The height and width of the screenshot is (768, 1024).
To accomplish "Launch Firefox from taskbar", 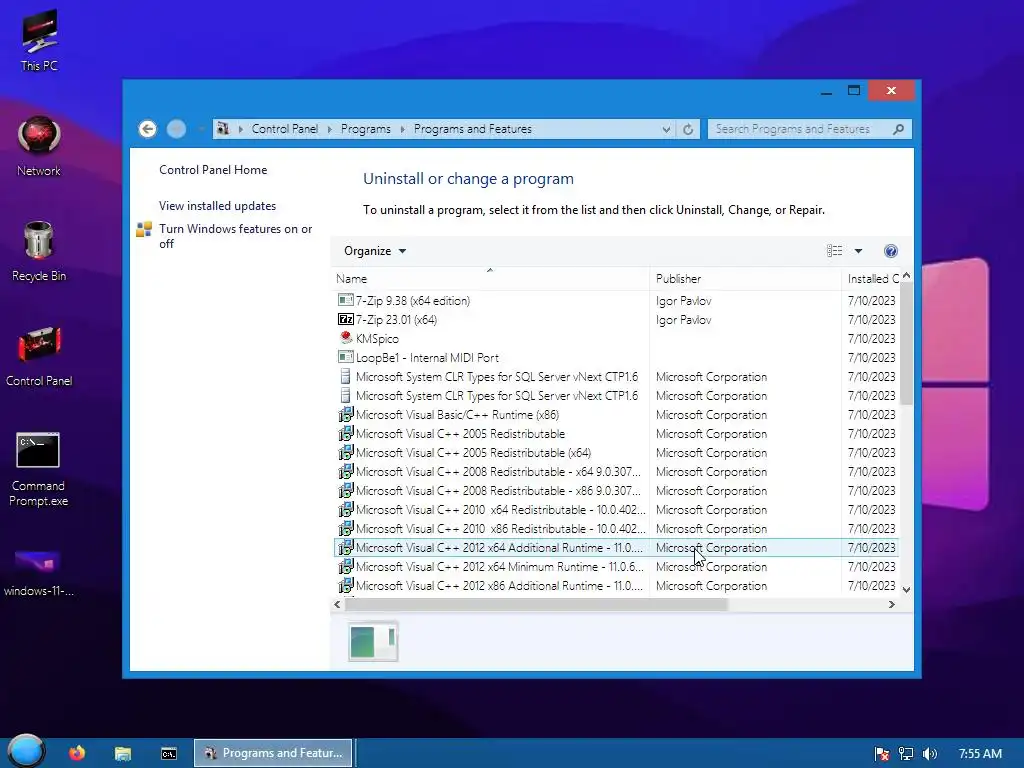I will [77, 753].
